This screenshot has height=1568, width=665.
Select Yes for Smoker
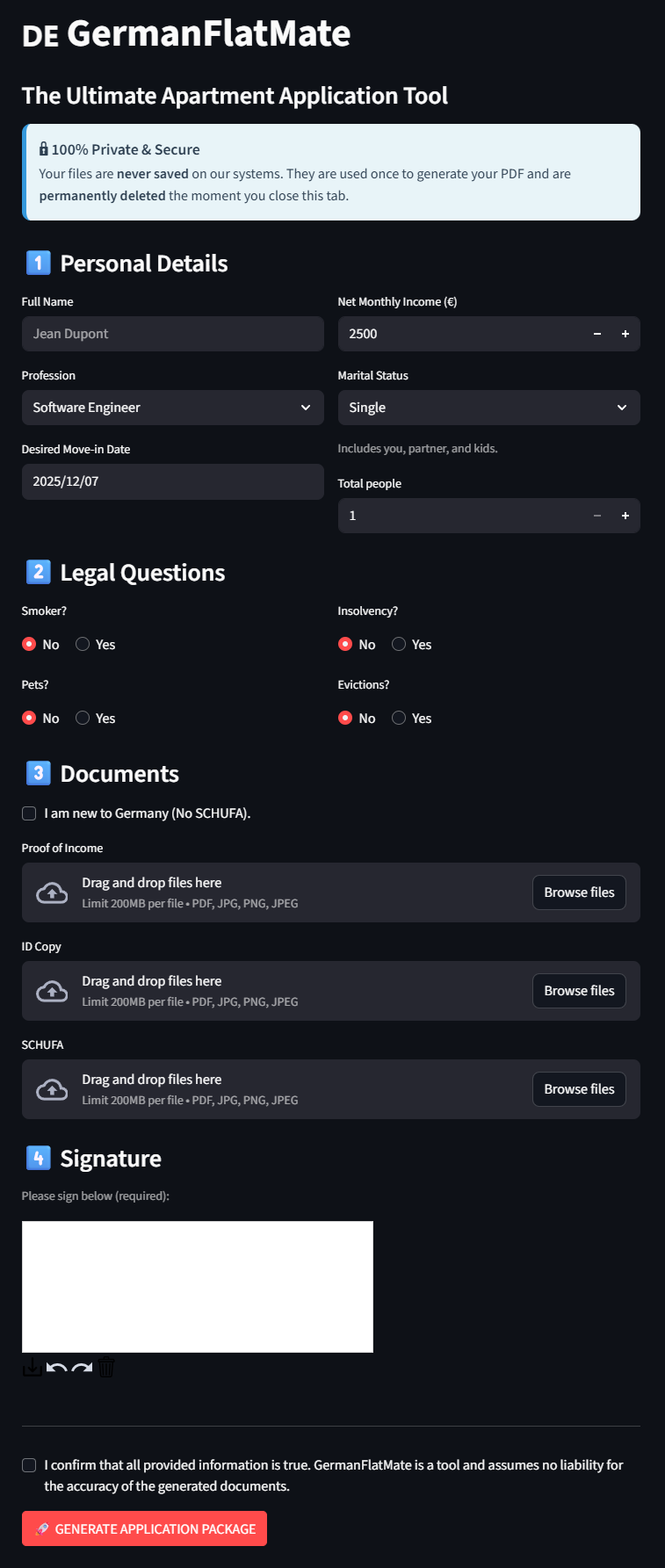point(96,645)
